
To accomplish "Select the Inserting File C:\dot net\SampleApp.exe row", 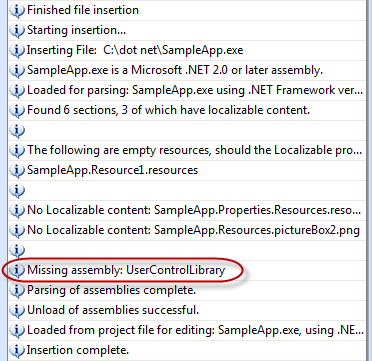I will tap(187, 50).
